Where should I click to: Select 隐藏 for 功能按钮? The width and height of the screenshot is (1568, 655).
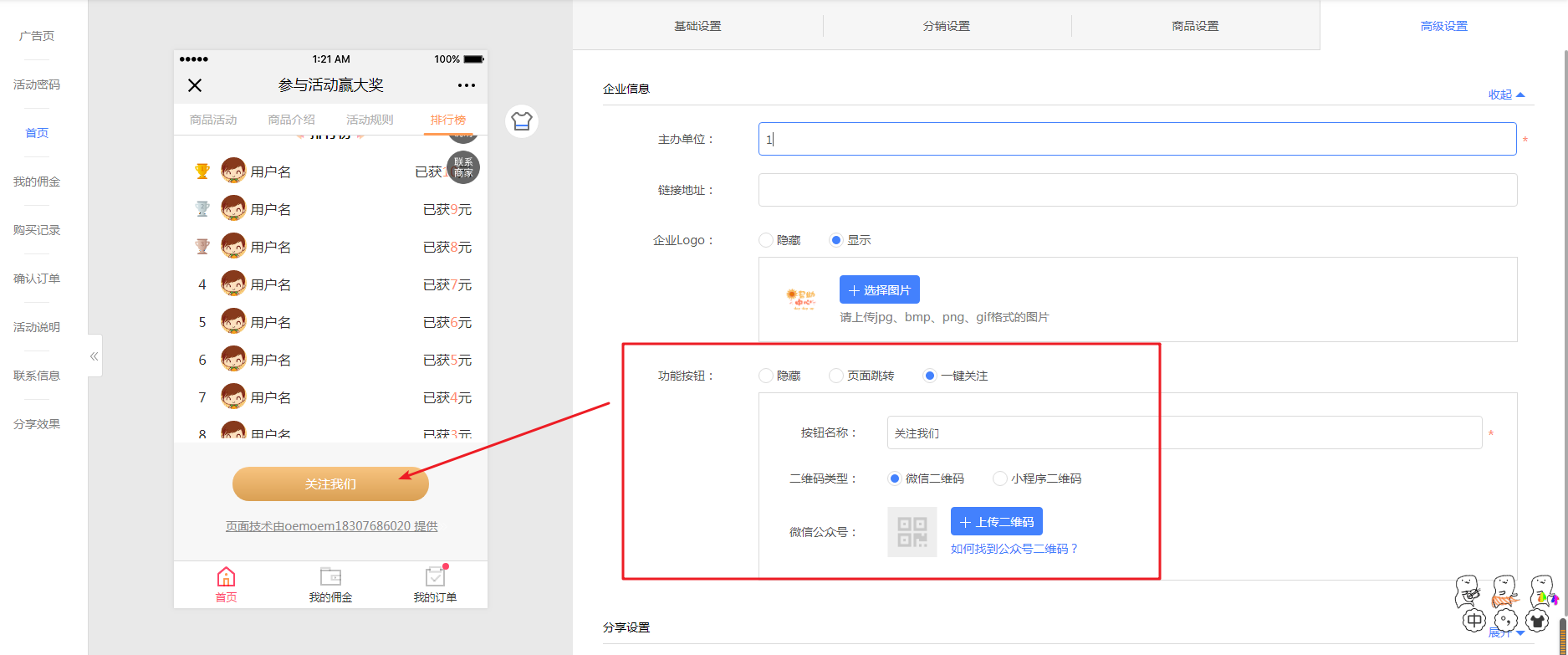765,376
